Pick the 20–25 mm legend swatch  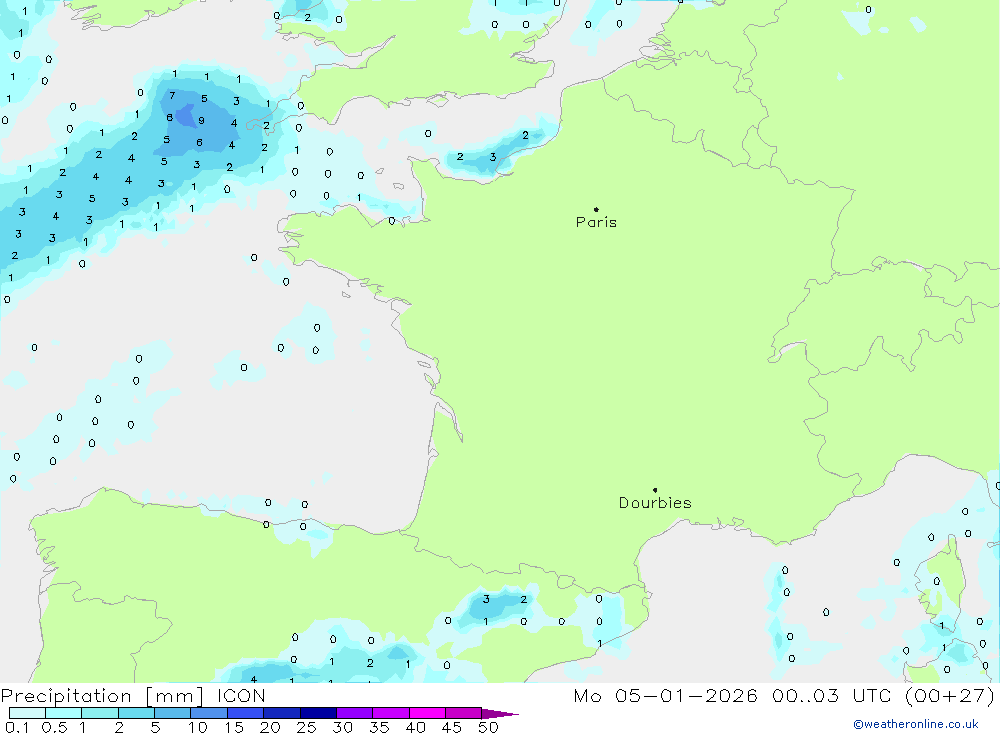pos(281,713)
